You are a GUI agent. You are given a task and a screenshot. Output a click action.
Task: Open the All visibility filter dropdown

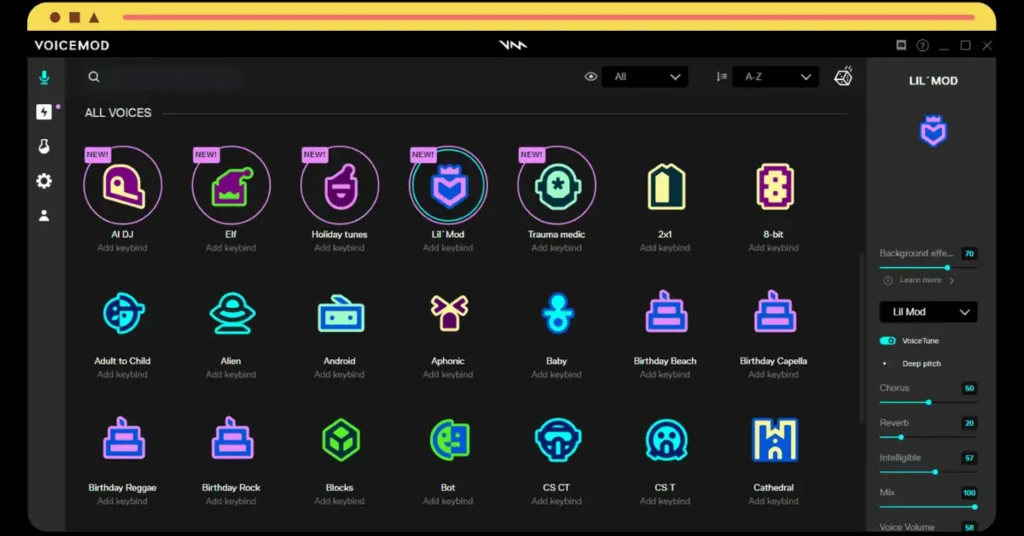(644, 76)
